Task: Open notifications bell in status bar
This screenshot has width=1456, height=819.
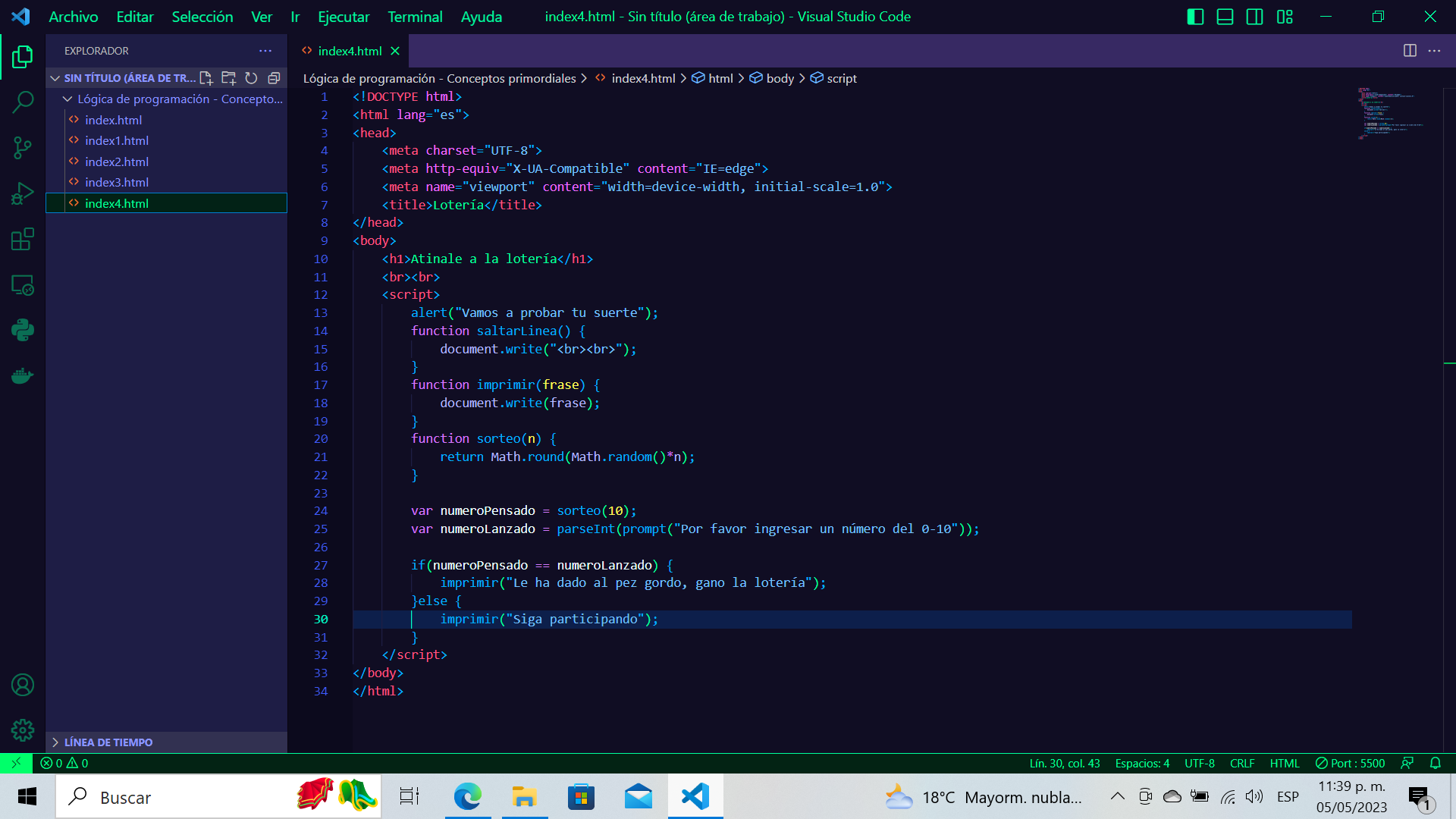Action: tap(1435, 763)
